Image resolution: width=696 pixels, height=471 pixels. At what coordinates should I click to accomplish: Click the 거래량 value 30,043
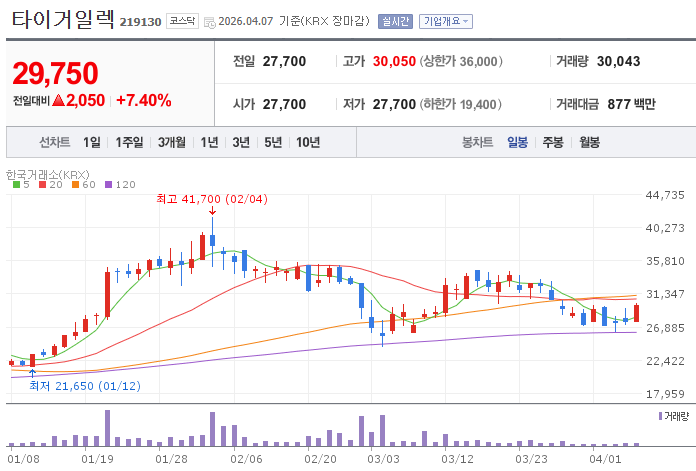pos(618,61)
